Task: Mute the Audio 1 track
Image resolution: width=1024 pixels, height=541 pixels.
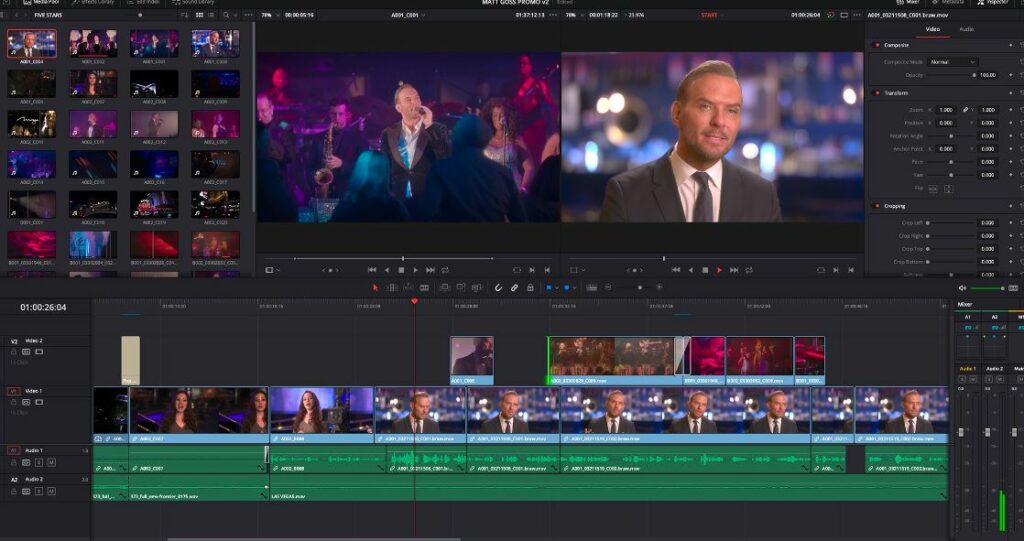Action: pyautogui.click(x=52, y=463)
